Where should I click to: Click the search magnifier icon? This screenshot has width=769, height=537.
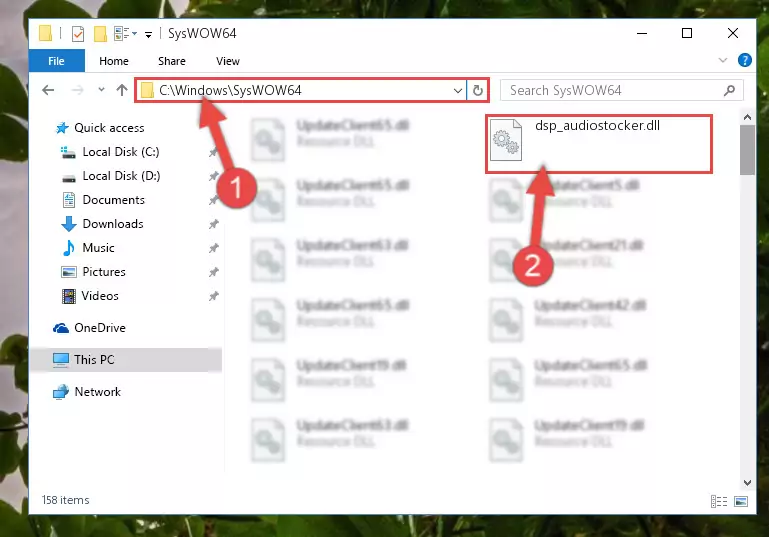pyautogui.click(x=730, y=90)
